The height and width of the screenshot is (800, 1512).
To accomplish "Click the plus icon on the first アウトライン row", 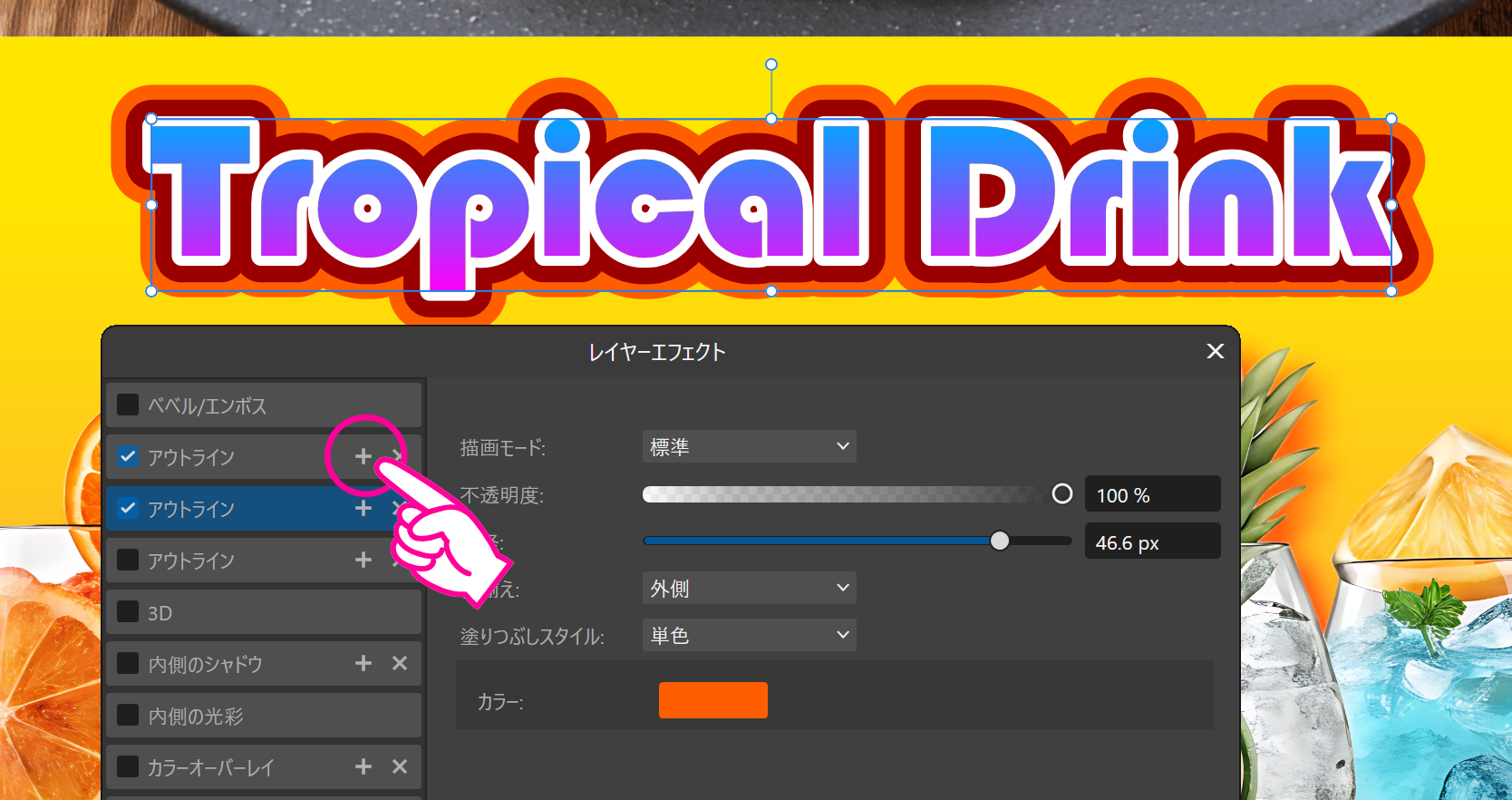I will tap(363, 456).
